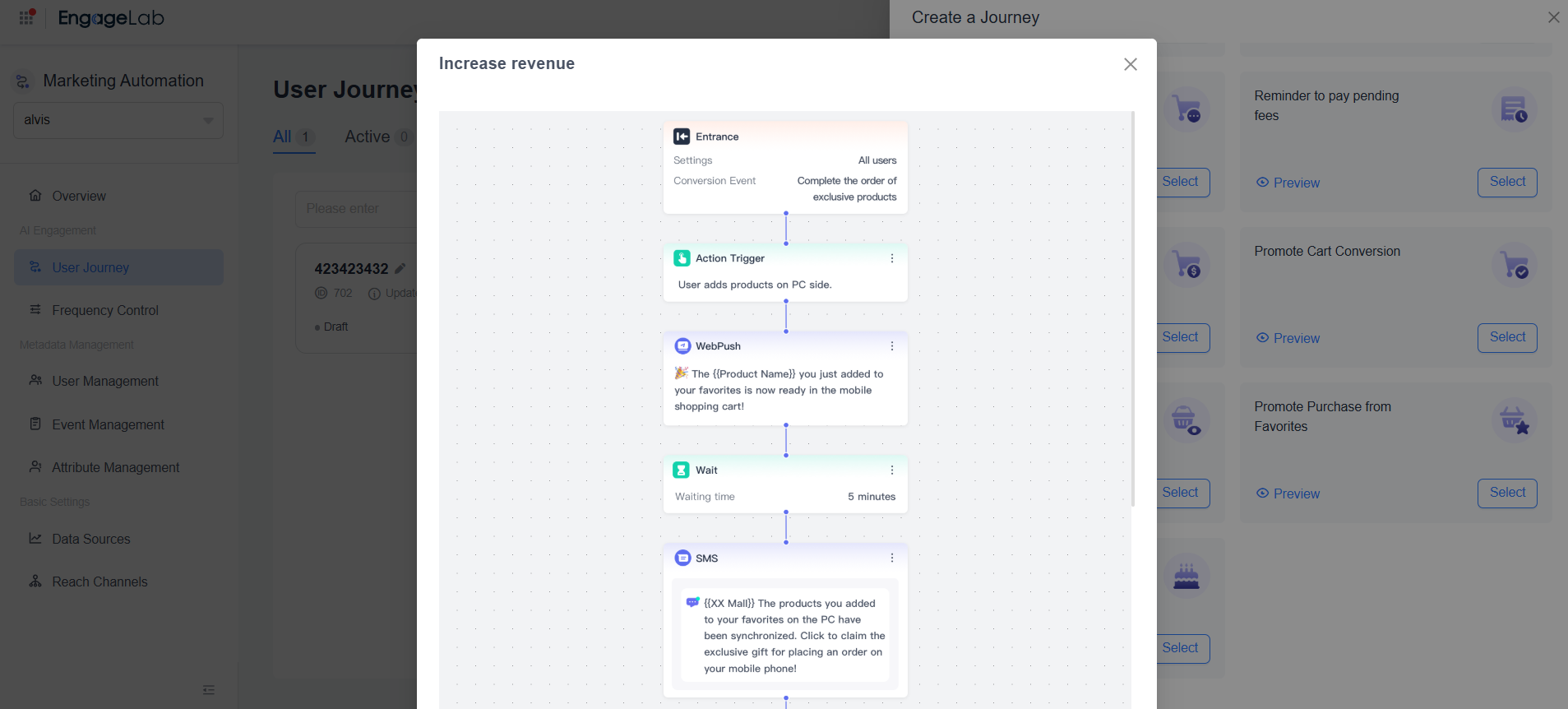Collapse the sidebar using the bottom icon
Viewport: 1568px width, 709px height.
(x=209, y=690)
